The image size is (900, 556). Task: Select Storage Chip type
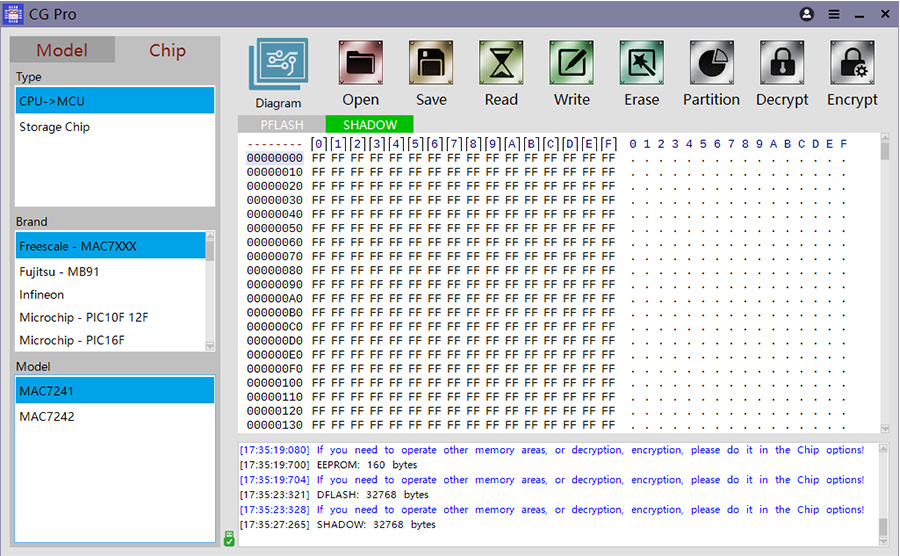[55, 127]
